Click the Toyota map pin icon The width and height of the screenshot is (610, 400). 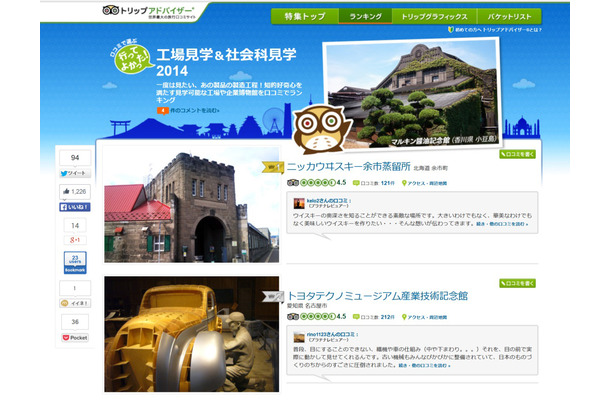pyautogui.click(x=404, y=317)
